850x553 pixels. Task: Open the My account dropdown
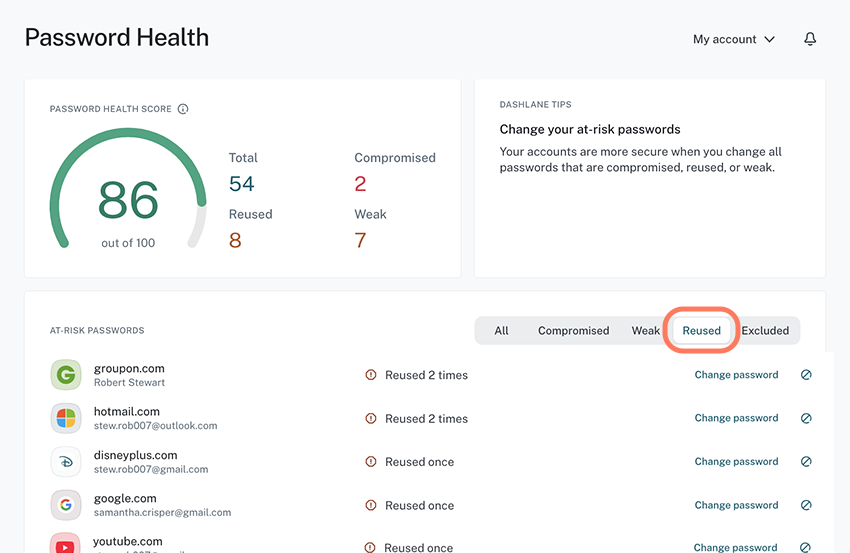(x=734, y=39)
